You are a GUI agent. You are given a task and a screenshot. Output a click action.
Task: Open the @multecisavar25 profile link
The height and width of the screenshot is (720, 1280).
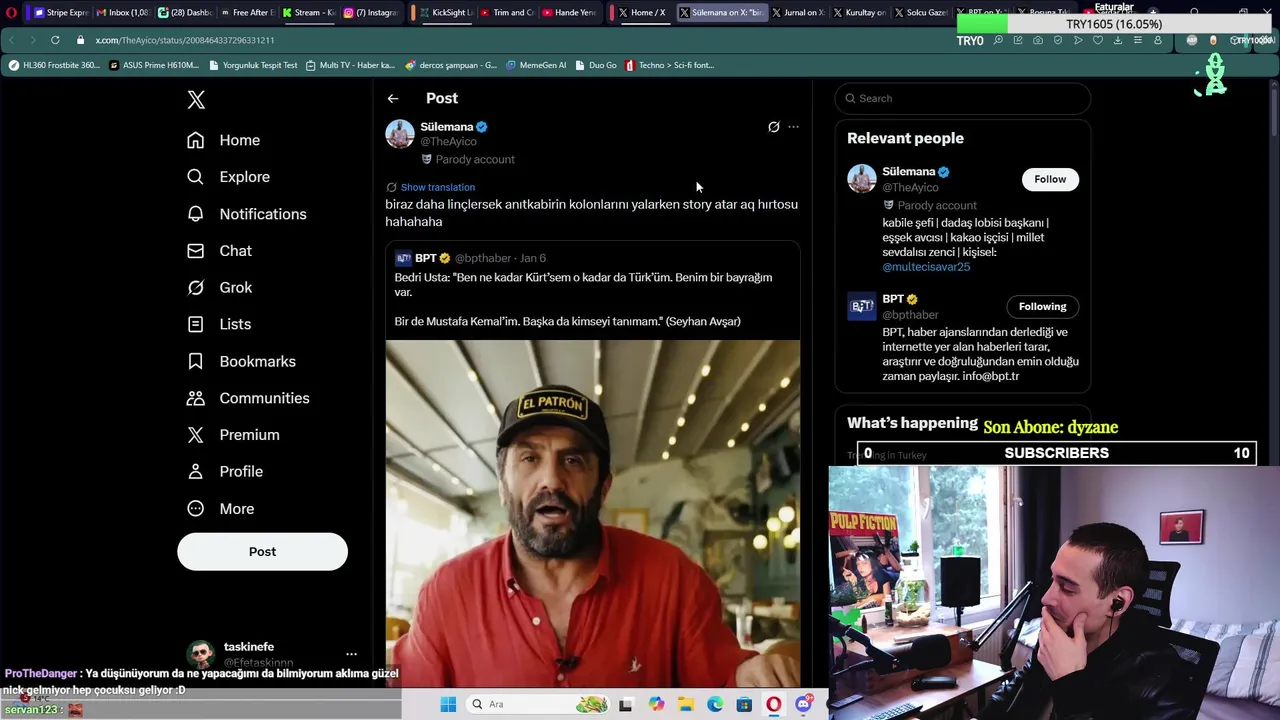coord(926,267)
